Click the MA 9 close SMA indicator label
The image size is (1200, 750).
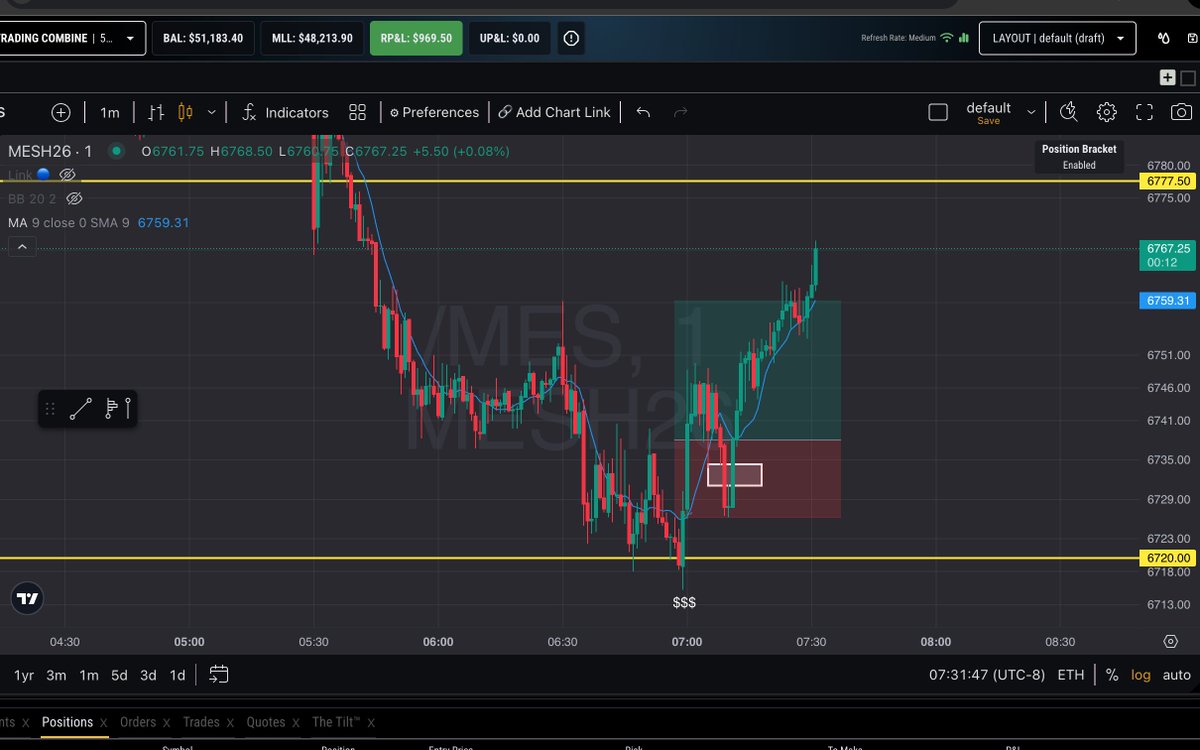(69, 222)
